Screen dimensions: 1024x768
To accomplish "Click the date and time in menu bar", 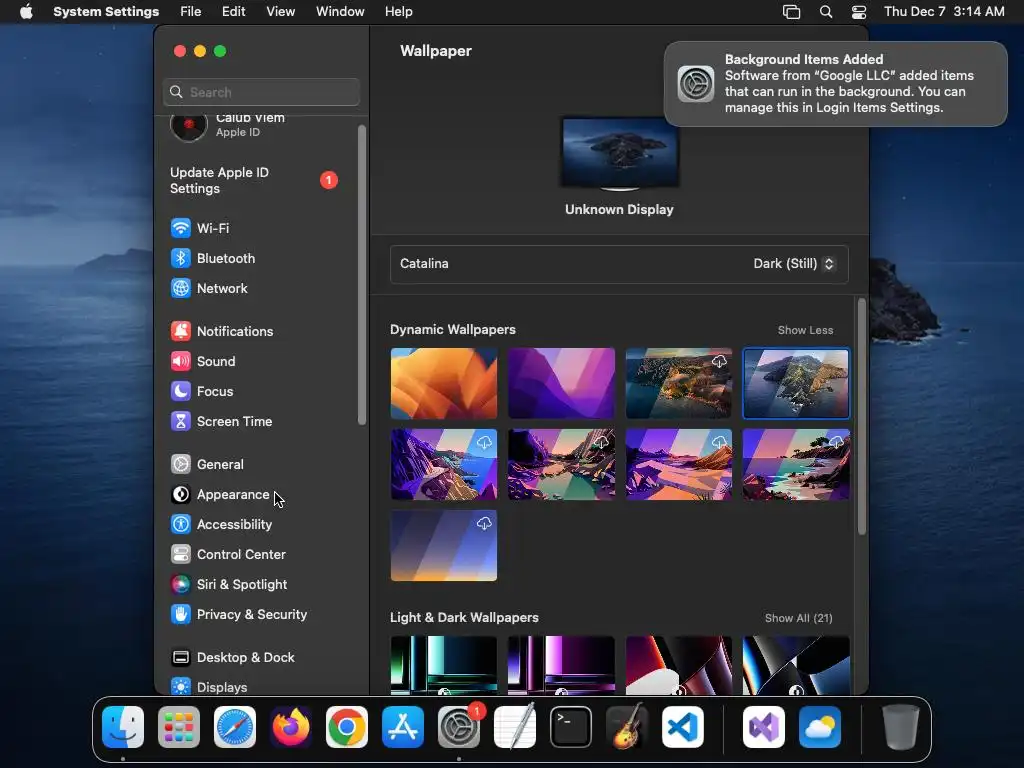I will 944,12.
